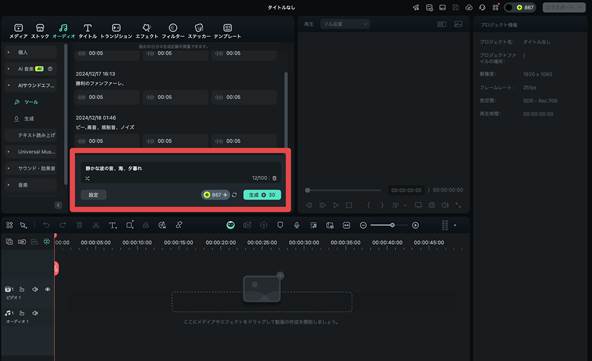592x361 pixels.
Task: Enter fullscreen preview mode
Action: [458, 205]
